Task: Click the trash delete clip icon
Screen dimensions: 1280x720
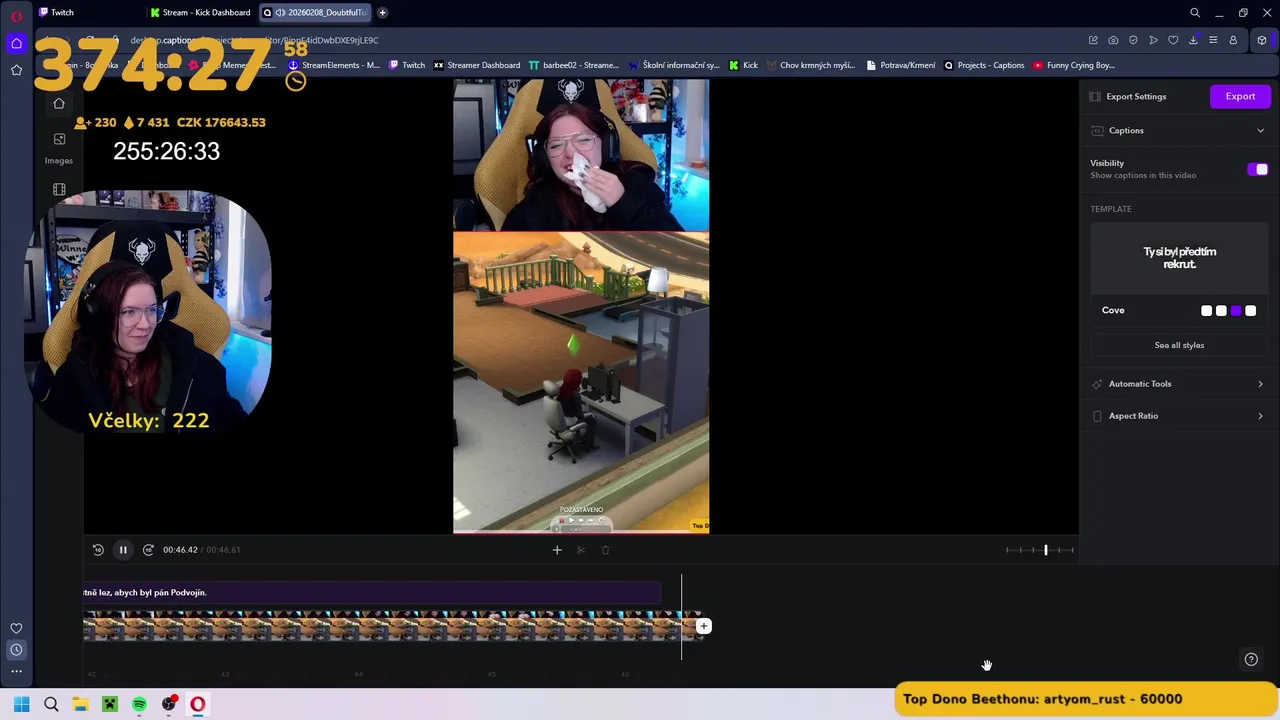Action: [605, 549]
